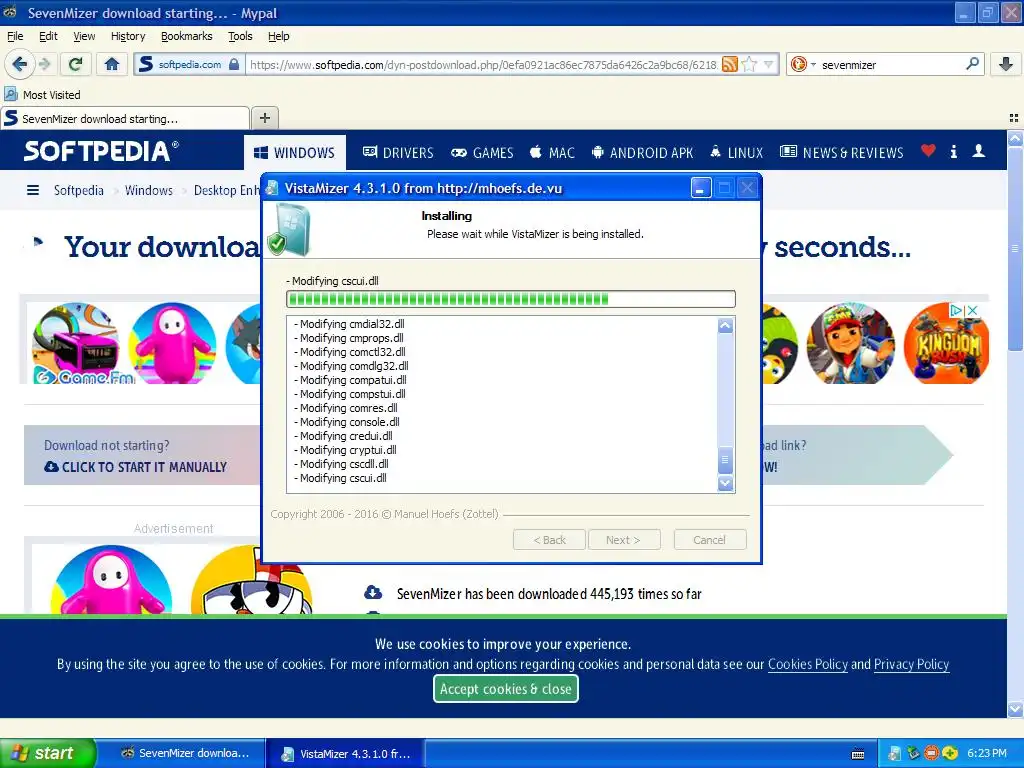Click the red heart favorites icon
The width and height of the screenshot is (1024, 768).
[928, 151]
